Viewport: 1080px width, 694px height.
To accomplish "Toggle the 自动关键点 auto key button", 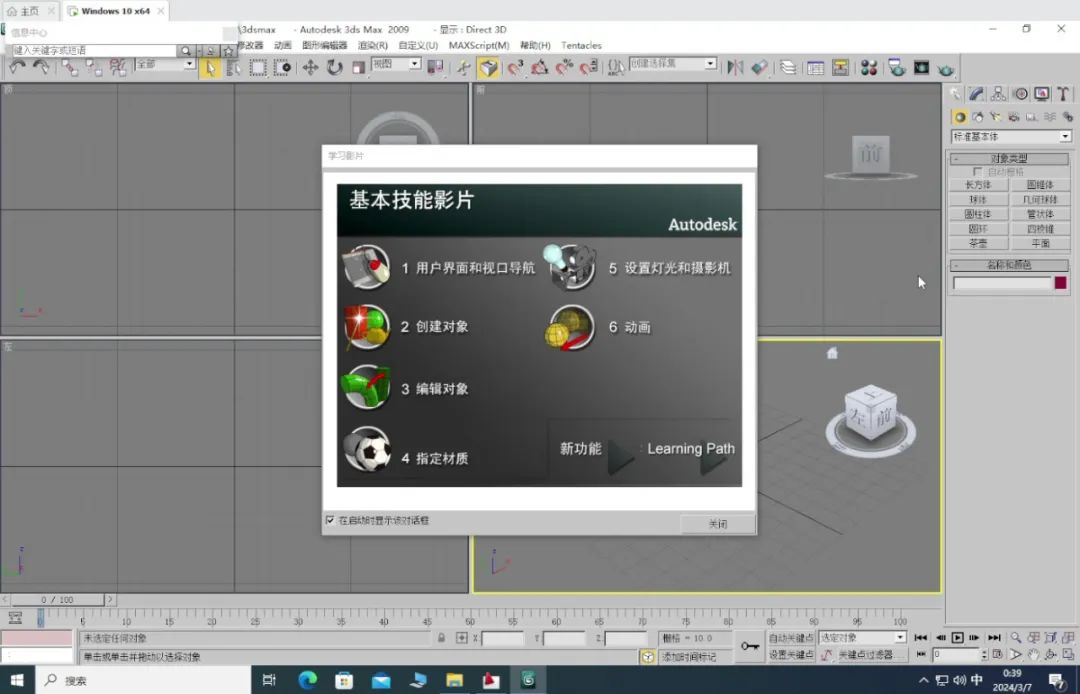I will (x=791, y=638).
